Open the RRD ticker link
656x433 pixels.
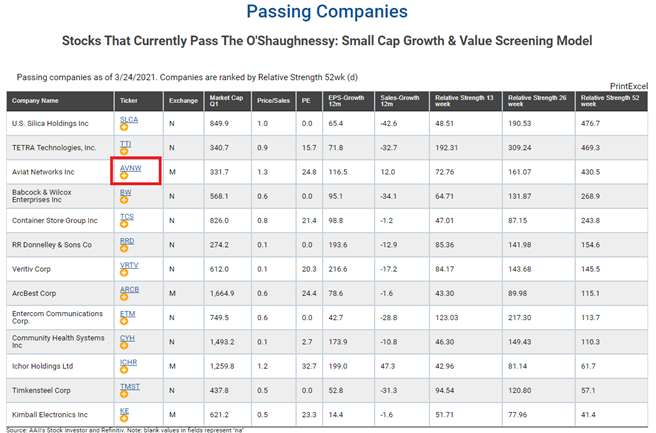[x=127, y=241]
